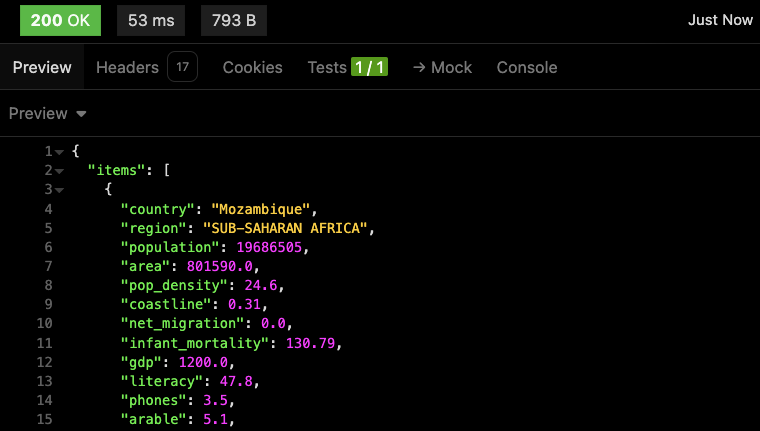Click line number 15 in the gutter
The height and width of the screenshot is (431, 760).
(x=44, y=419)
